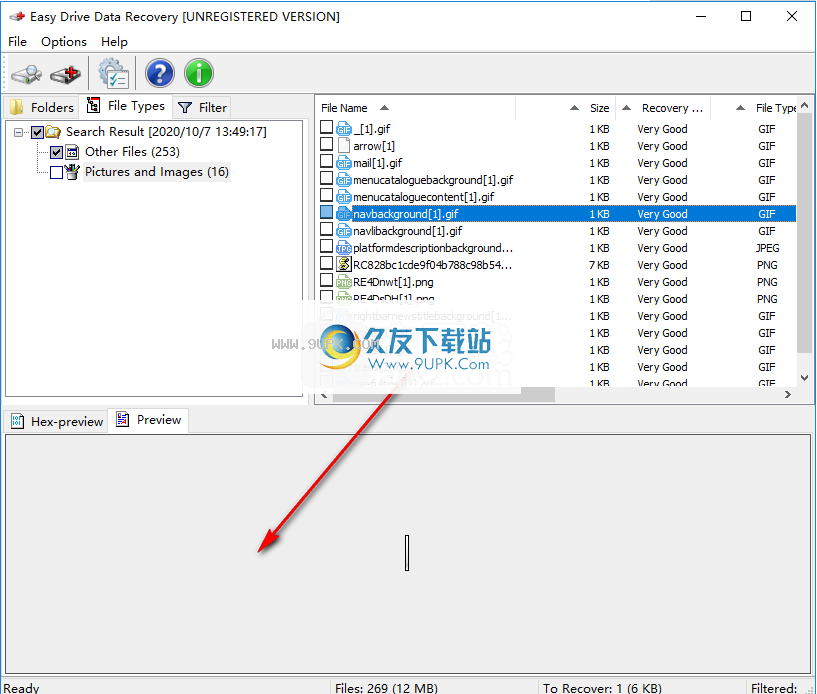Click the 'To Recover: 1 (6 KB)' status entry
The height and width of the screenshot is (694, 817).
(x=602, y=688)
